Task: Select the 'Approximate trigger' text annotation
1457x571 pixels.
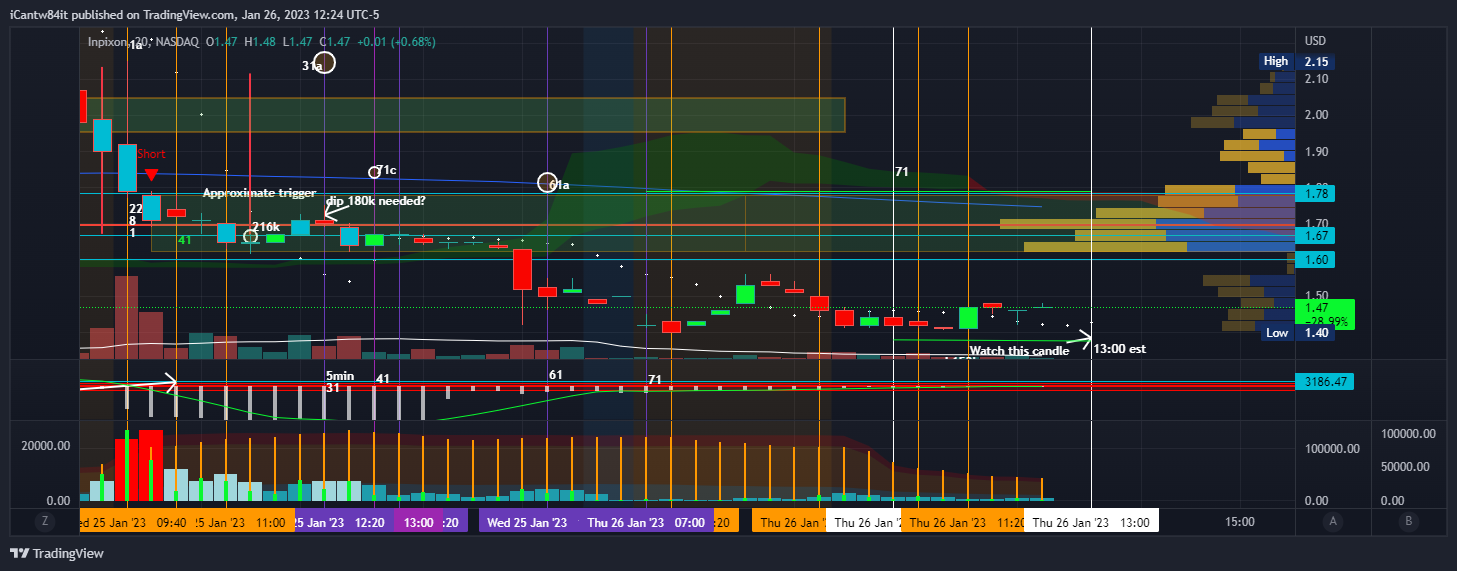Action: (259, 193)
